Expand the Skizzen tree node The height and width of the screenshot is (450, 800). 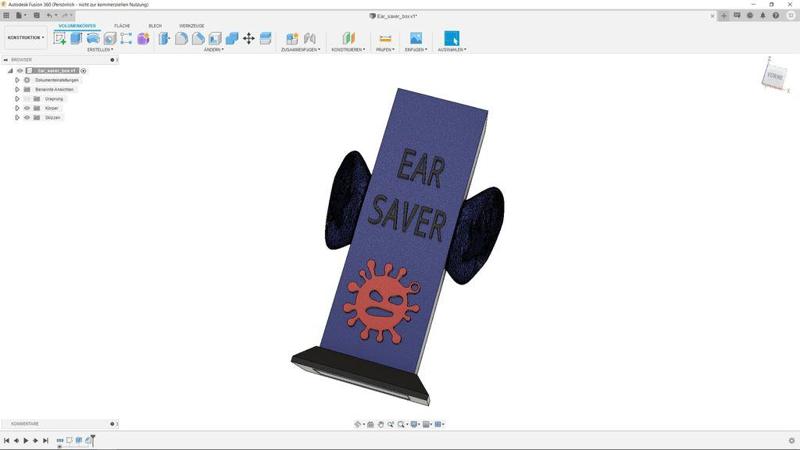pos(17,117)
